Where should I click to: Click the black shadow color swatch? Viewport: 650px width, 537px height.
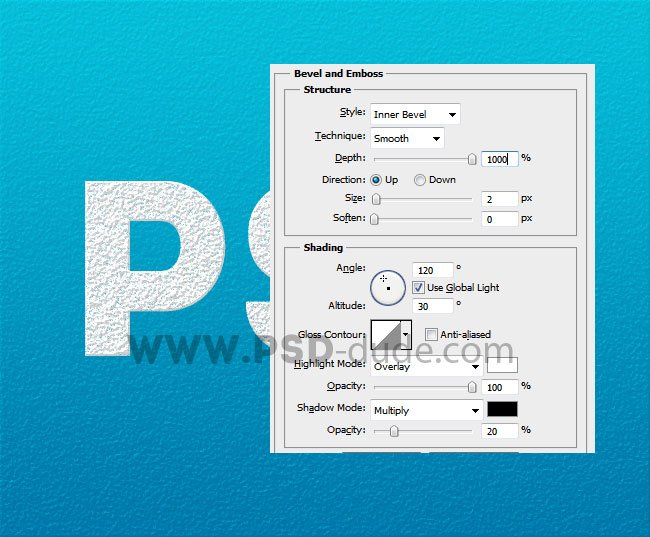click(502, 409)
